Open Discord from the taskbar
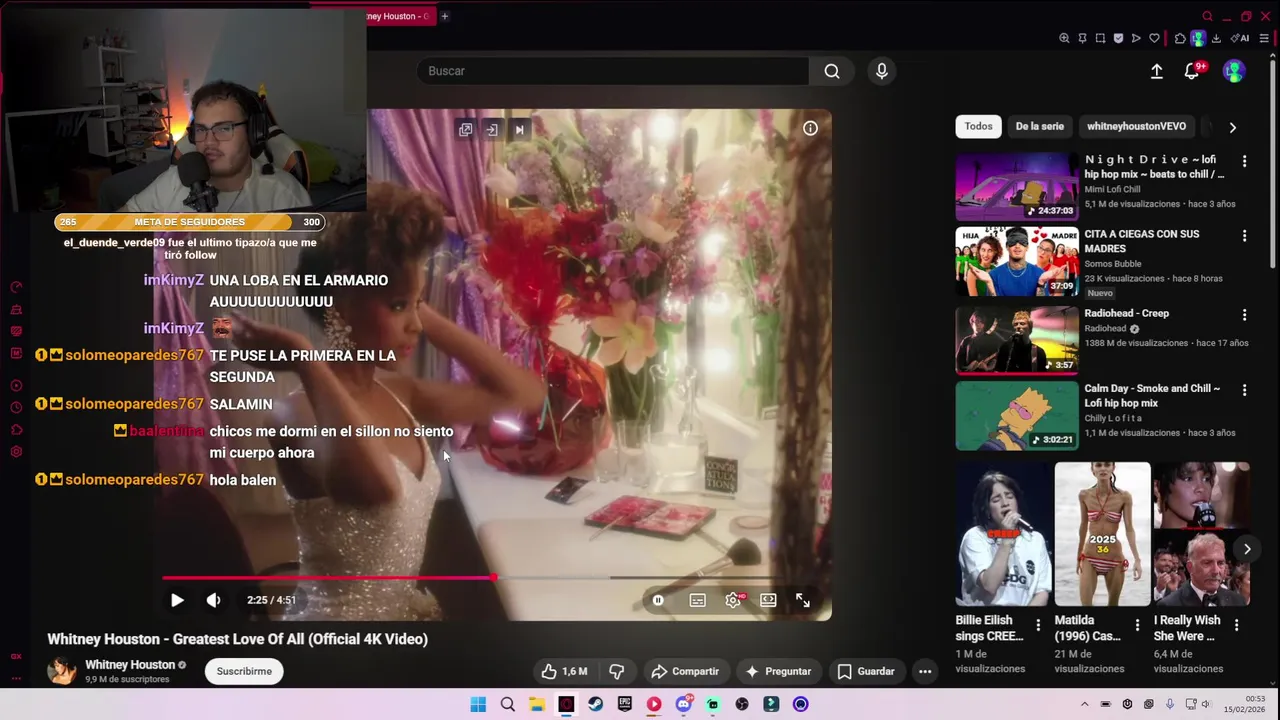Viewport: 1280px width, 720px height. 683,704
